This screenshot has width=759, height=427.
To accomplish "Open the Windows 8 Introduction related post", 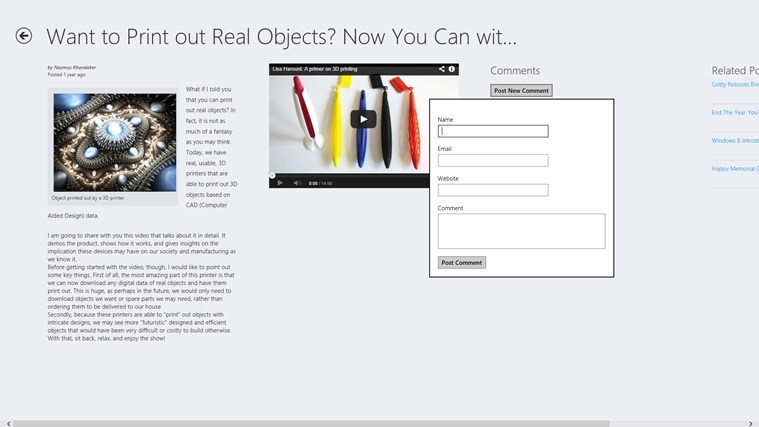I will tap(735, 141).
